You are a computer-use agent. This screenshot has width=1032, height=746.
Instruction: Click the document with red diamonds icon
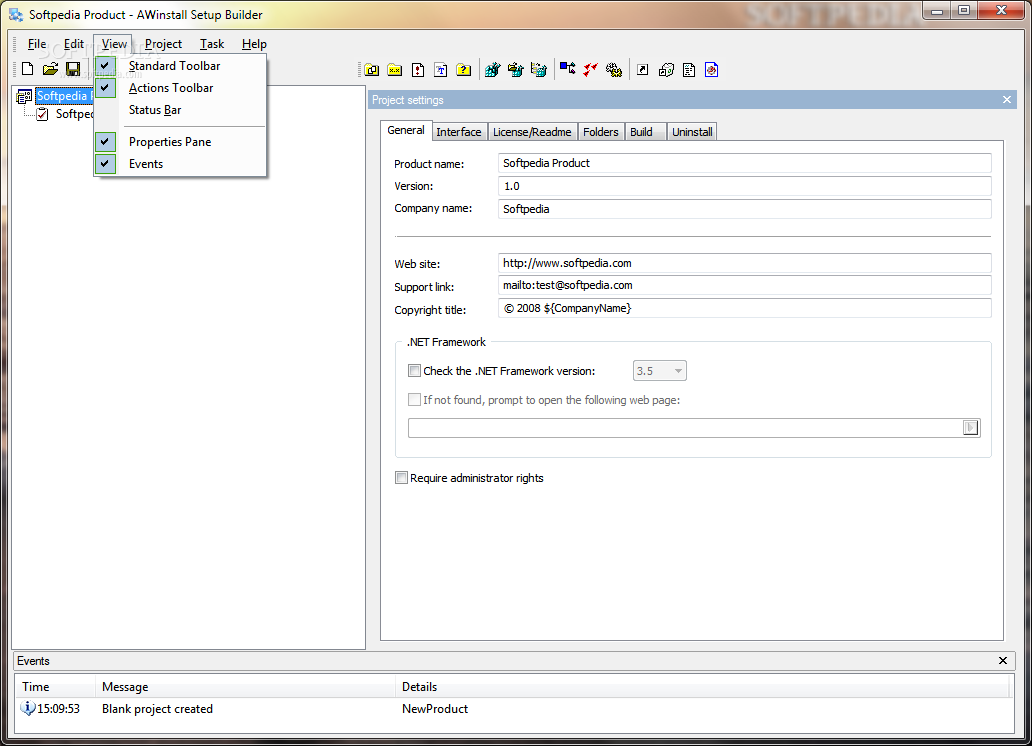point(418,70)
